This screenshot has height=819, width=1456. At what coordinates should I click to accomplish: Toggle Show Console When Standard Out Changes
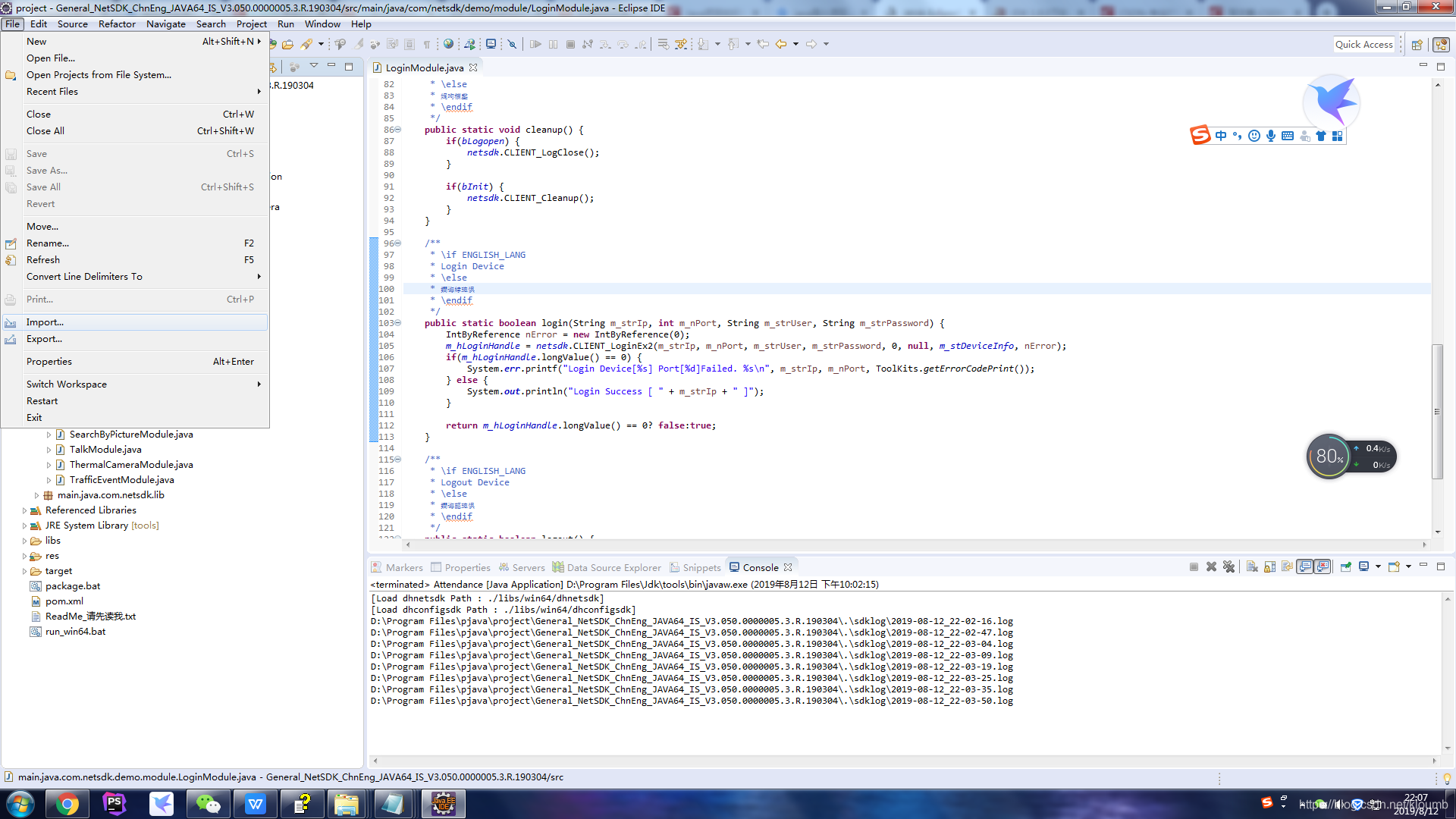tap(1305, 566)
